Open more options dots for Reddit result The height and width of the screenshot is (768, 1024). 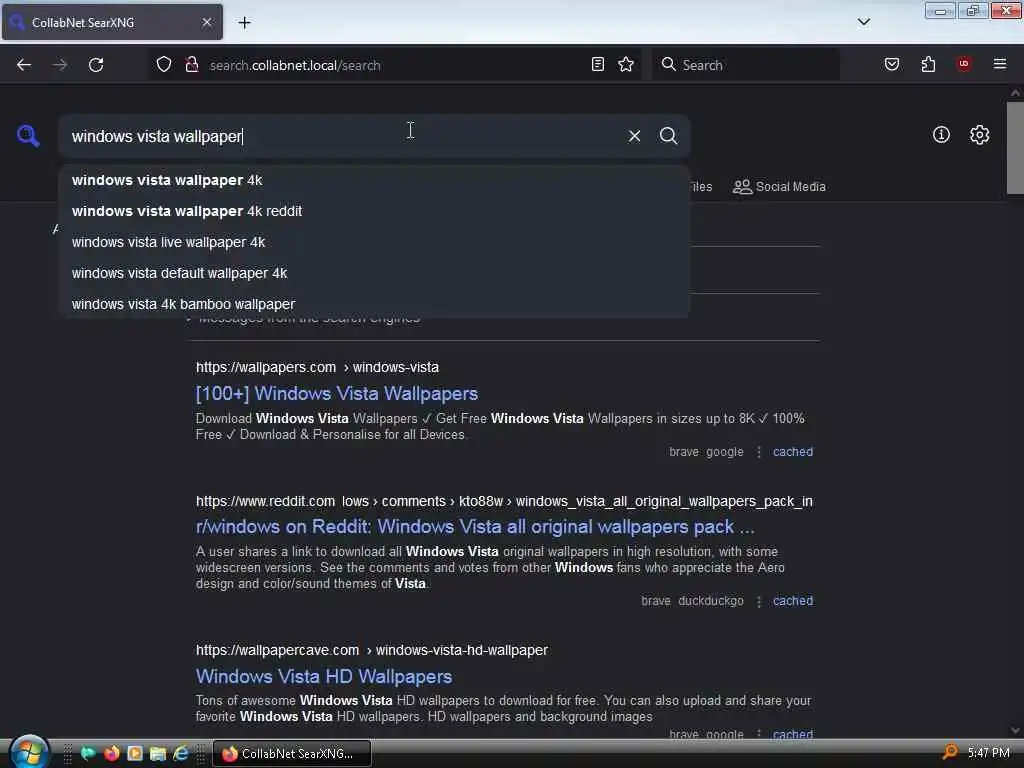click(759, 601)
